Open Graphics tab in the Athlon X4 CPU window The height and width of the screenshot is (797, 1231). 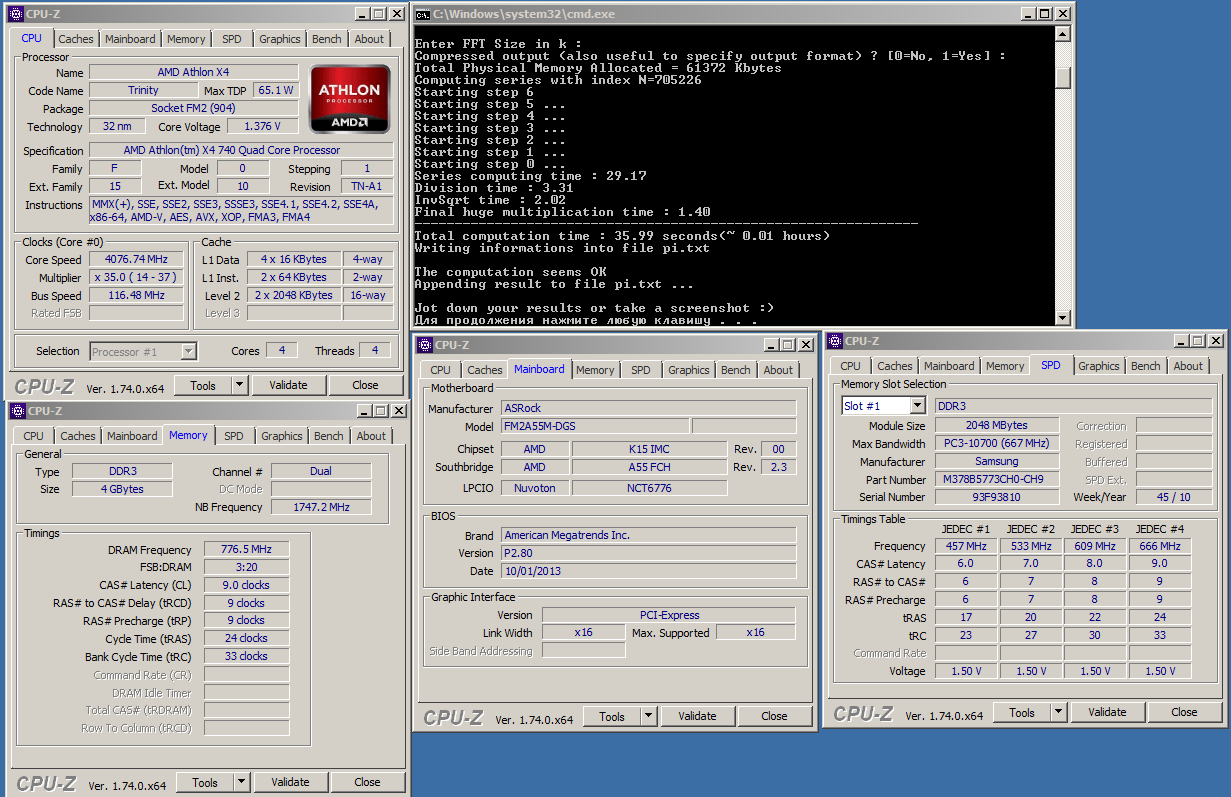tap(280, 39)
